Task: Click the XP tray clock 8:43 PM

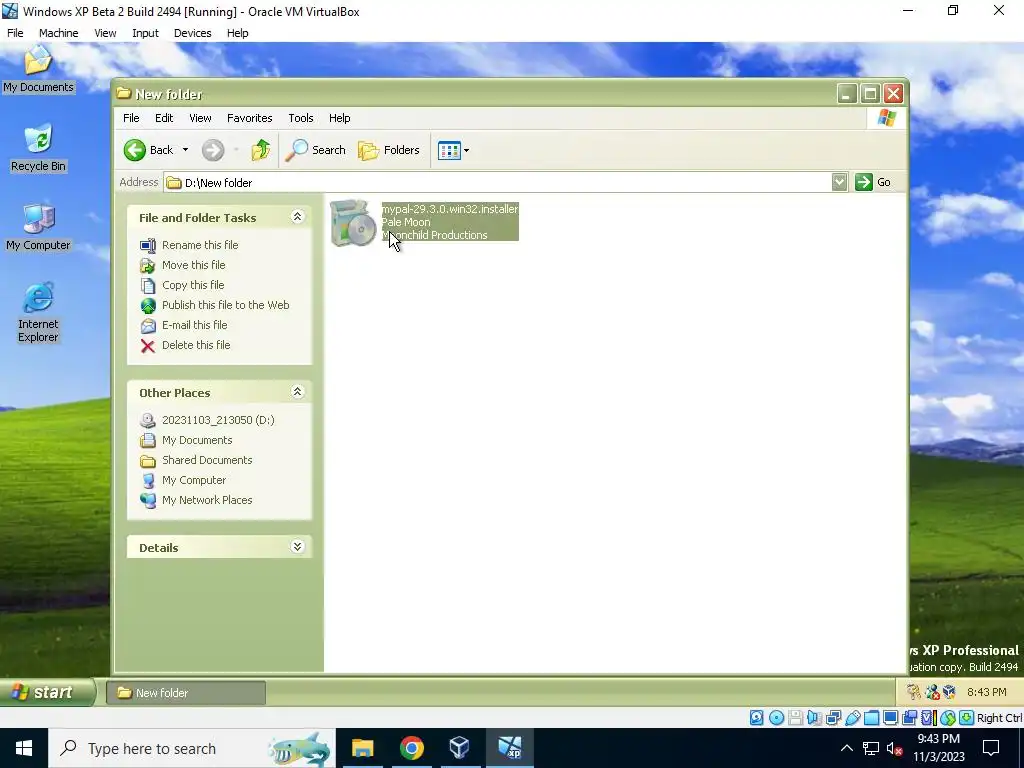Action: pyautogui.click(x=986, y=692)
